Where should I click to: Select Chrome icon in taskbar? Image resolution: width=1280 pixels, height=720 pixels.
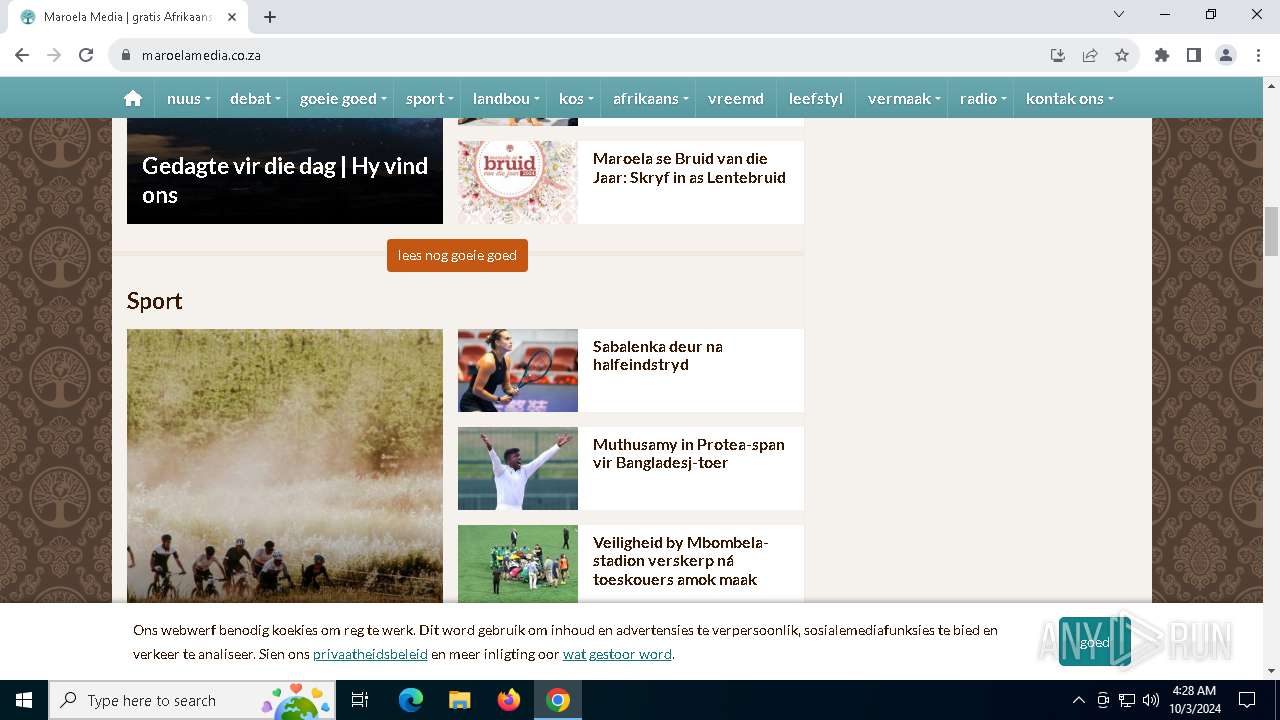558,700
